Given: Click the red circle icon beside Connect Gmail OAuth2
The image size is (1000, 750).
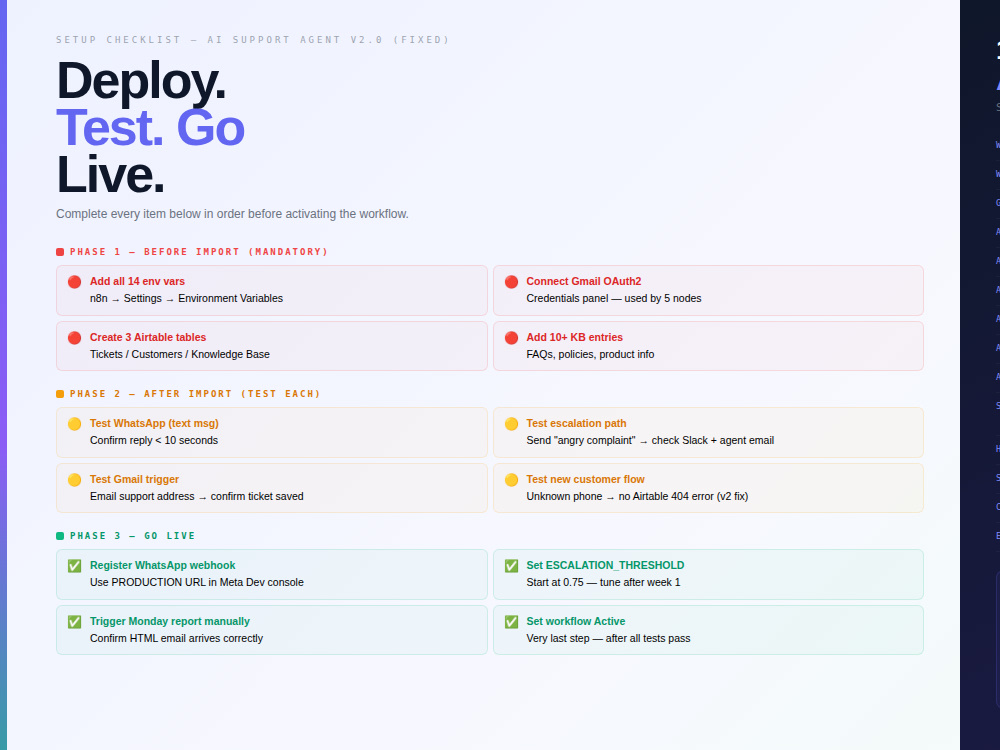Looking at the screenshot, I should point(511,282).
